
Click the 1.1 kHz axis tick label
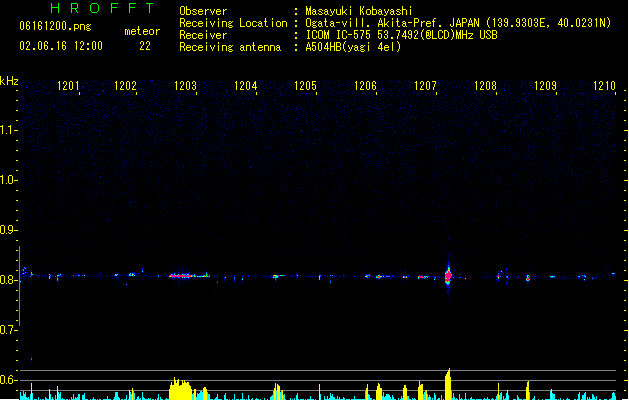(x=7, y=130)
